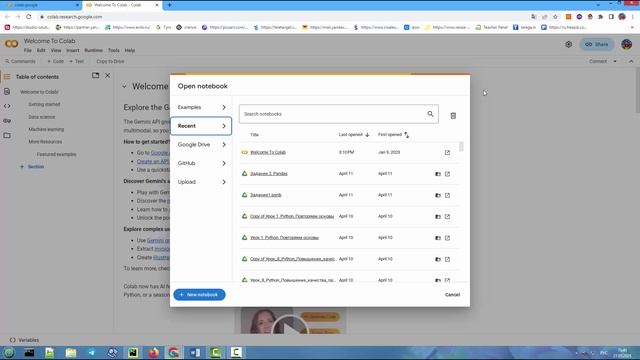
Task: Click the delete notebooks trash icon
Action: (x=453, y=116)
